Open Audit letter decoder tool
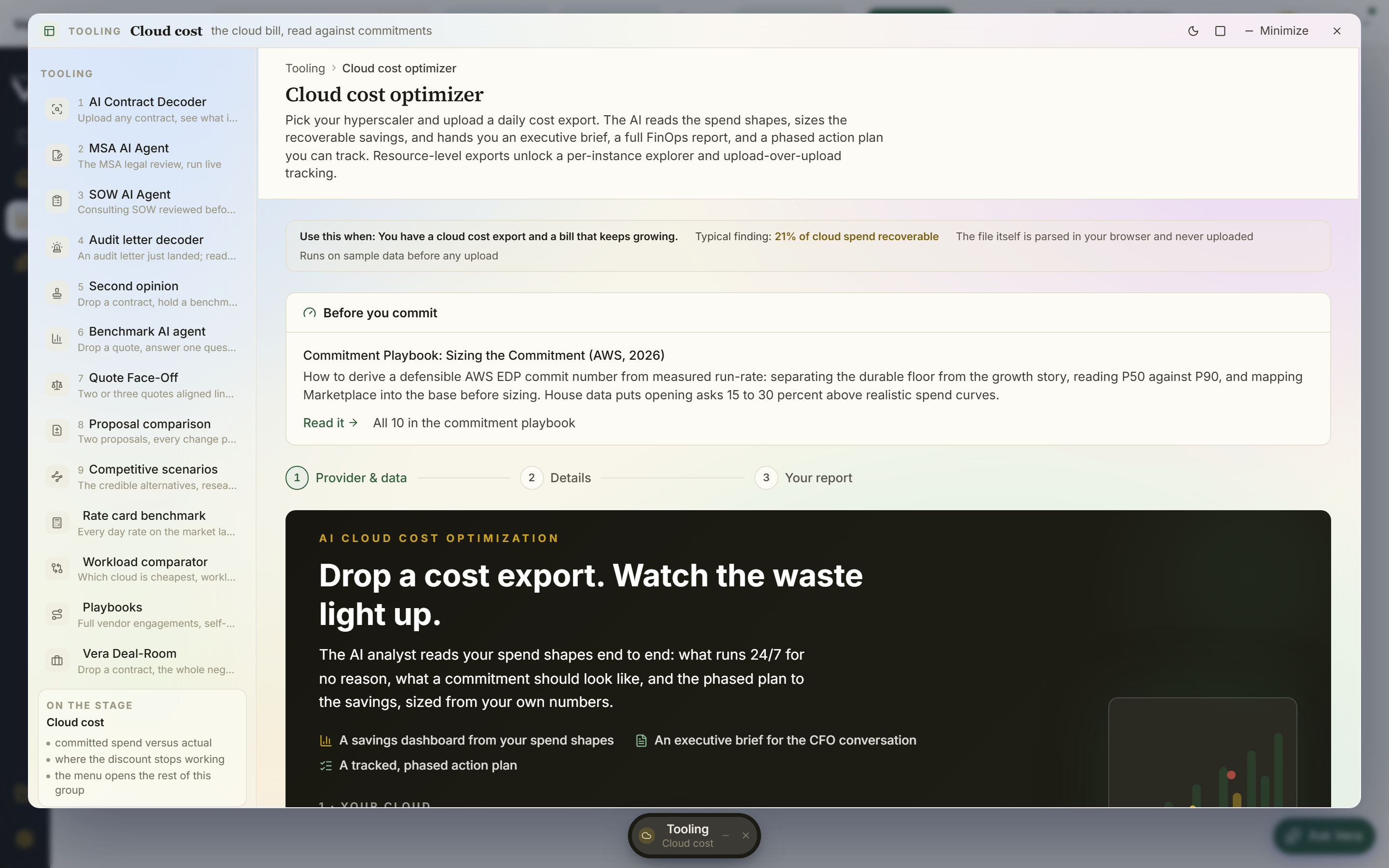 [x=142, y=247]
